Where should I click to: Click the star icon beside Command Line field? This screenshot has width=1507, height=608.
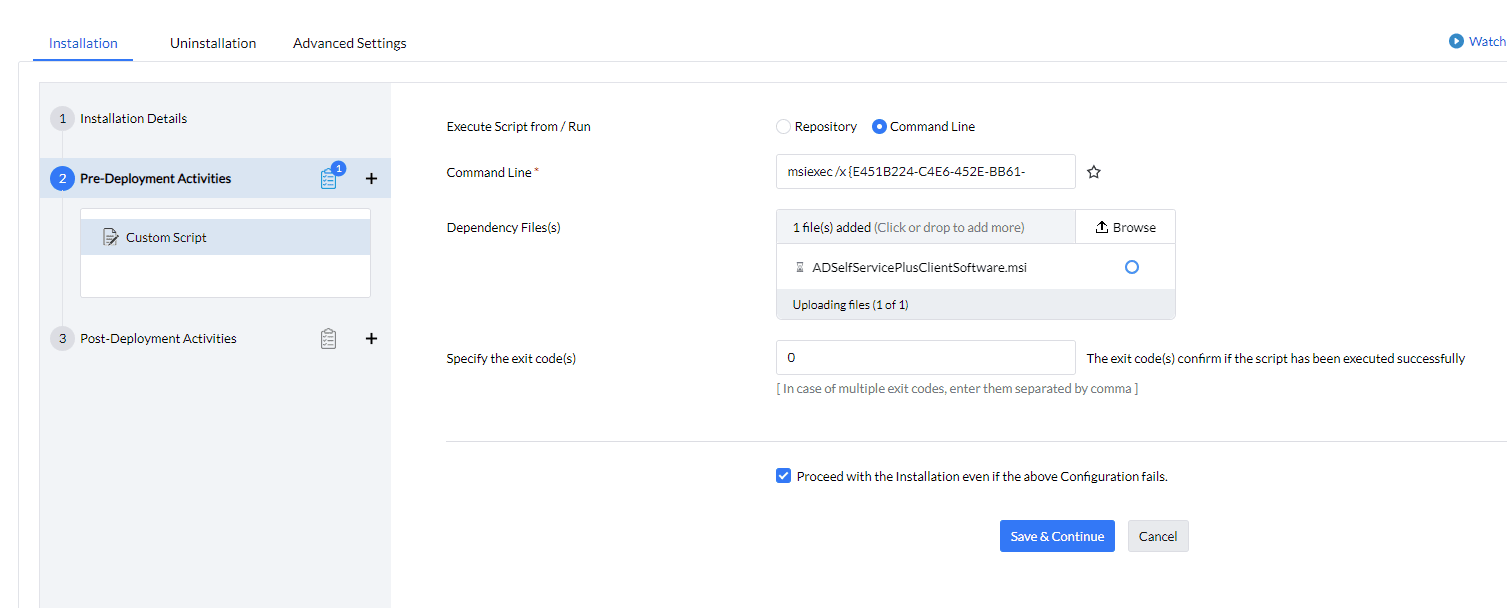coord(1094,172)
